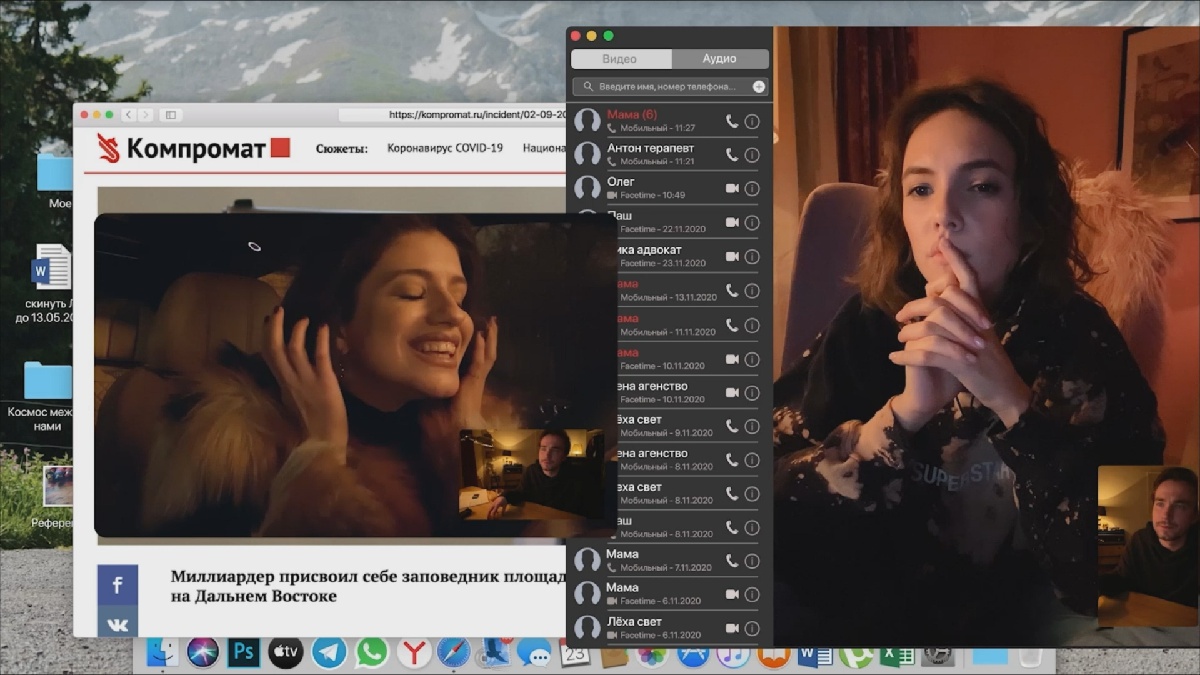
Task: Start a video call with Олег
Action: [732, 188]
